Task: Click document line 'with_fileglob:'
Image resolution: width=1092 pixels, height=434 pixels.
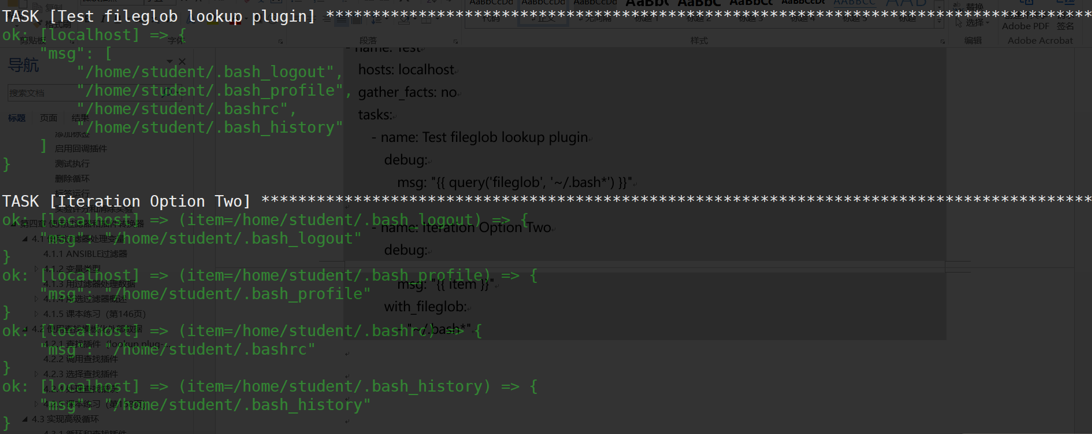Action: (428, 307)
